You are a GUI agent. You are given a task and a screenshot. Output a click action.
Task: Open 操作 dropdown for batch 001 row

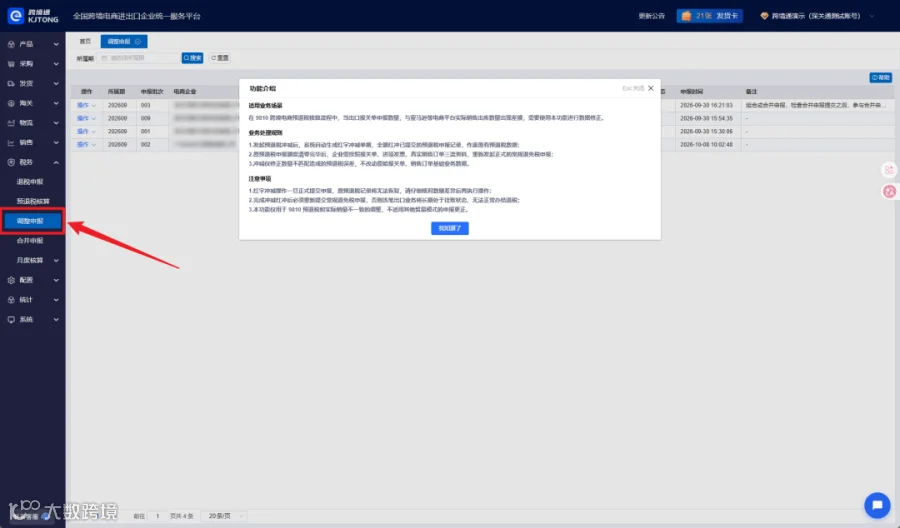click(86, 131)
